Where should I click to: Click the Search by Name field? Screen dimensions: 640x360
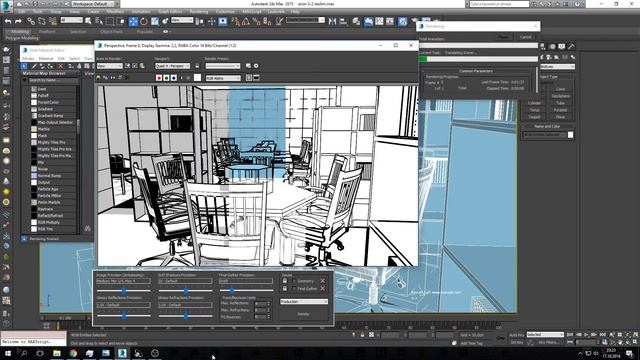coord(53,80)
